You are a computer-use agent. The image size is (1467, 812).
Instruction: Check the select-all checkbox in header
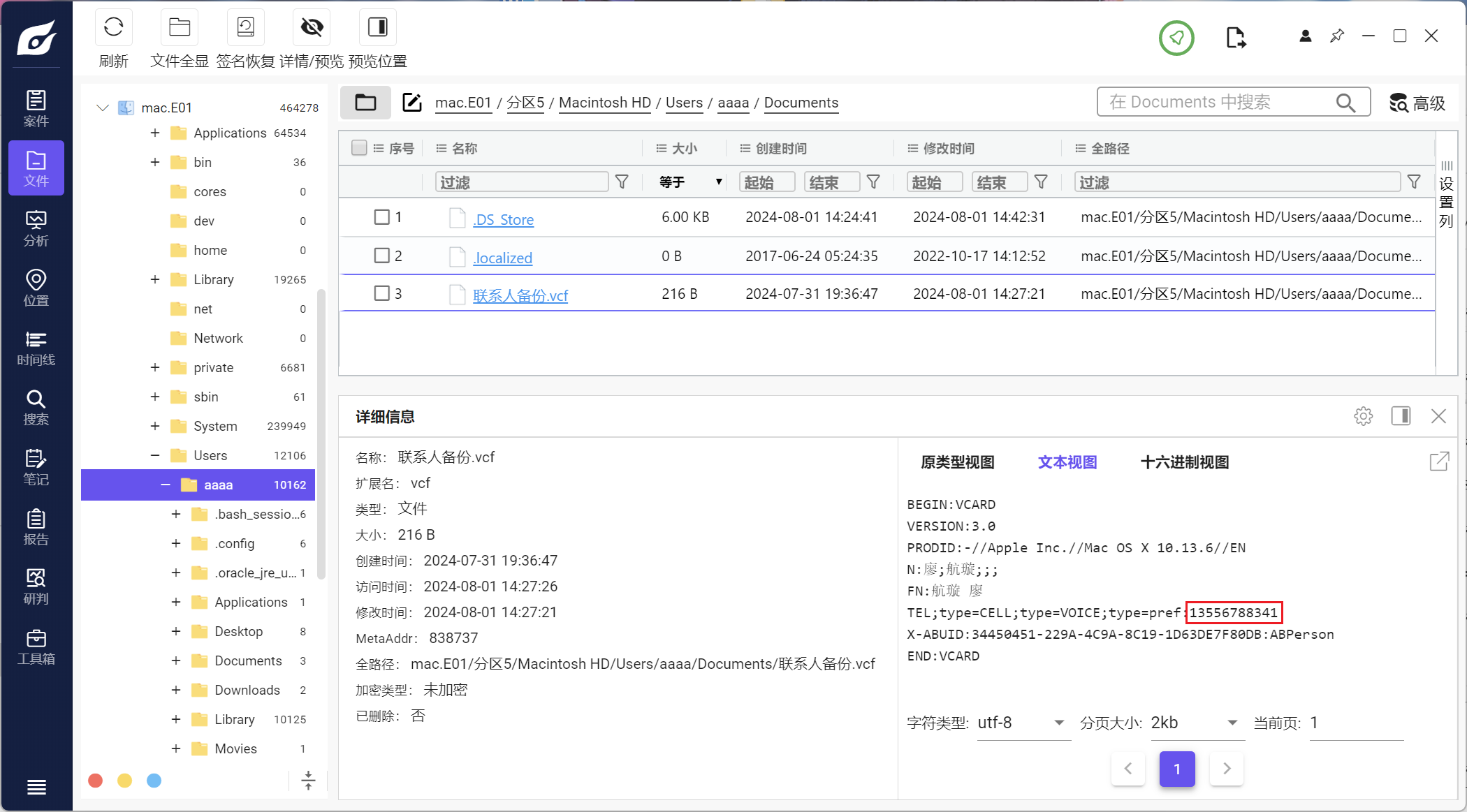click(359, 148)
